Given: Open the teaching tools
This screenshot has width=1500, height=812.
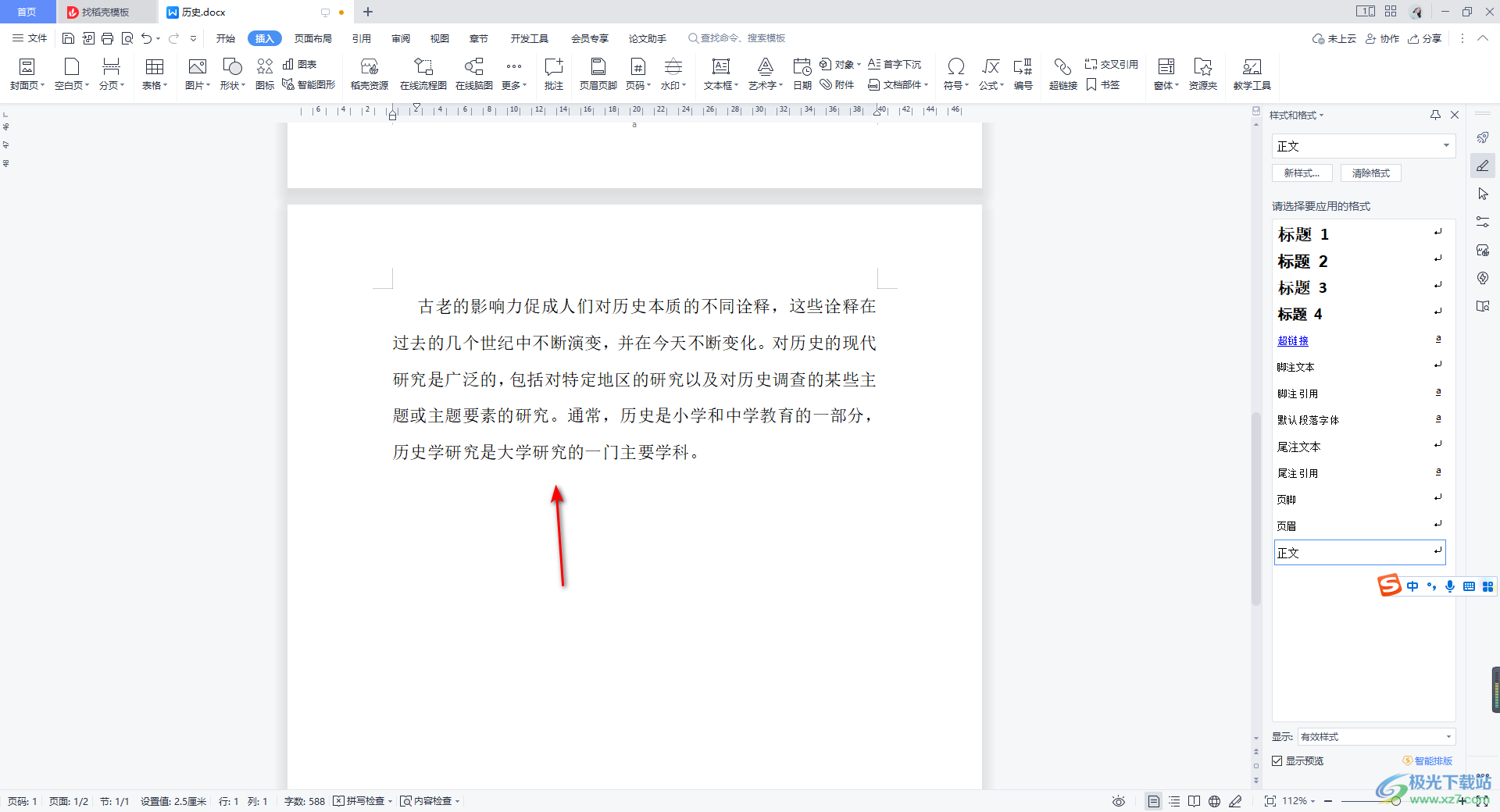Looking at the screenshot, I should coord(1252,74).
